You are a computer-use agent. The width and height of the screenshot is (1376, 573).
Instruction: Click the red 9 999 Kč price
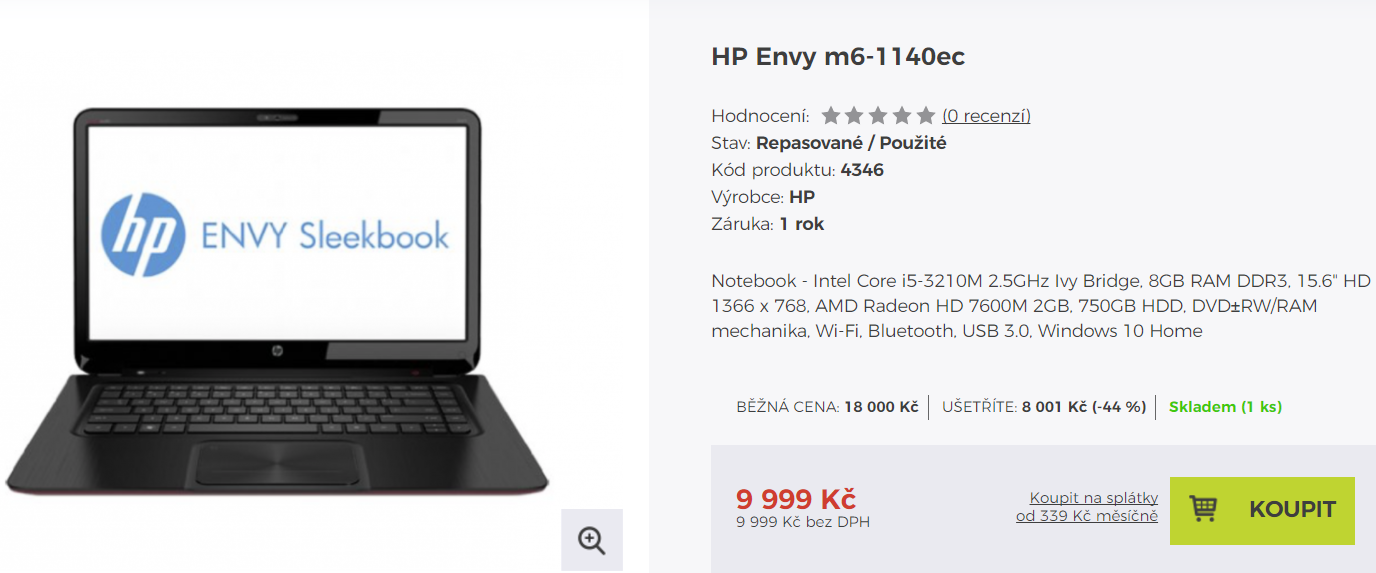pos(796,498)
